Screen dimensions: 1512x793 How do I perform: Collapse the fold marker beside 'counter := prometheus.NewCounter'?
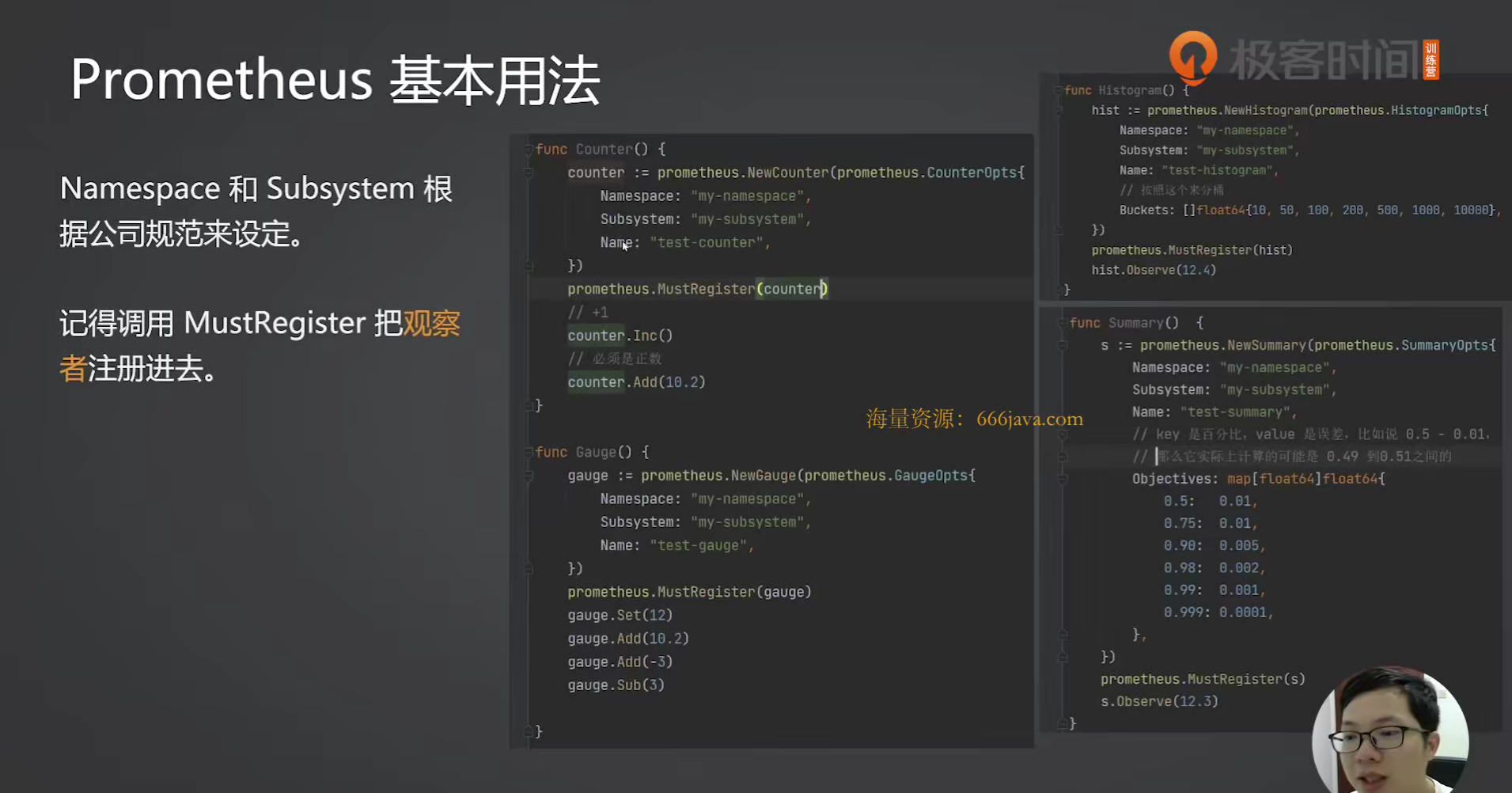(529, 173)
